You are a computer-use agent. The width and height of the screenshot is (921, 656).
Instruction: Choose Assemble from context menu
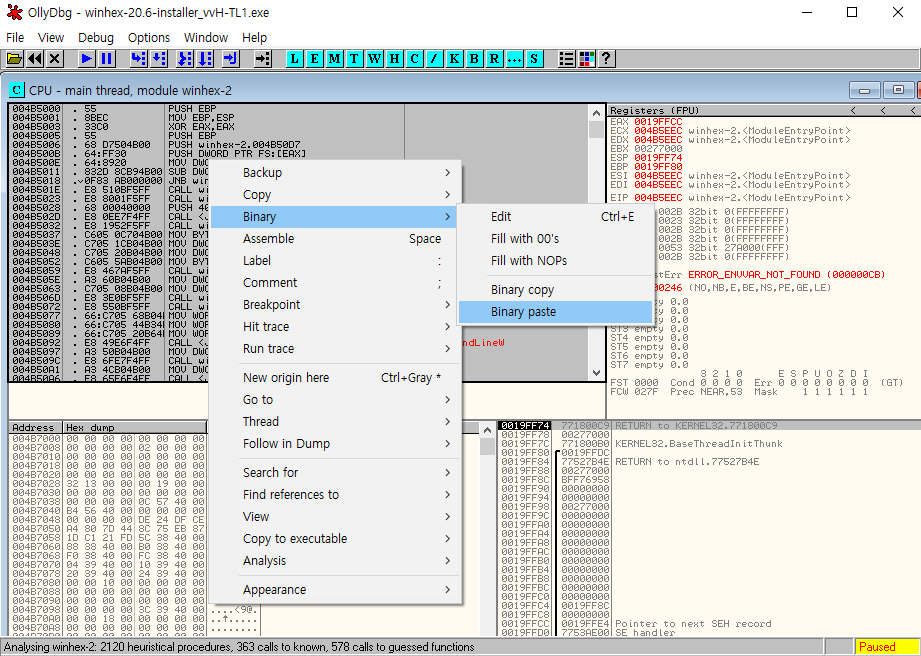pos(335,238)
